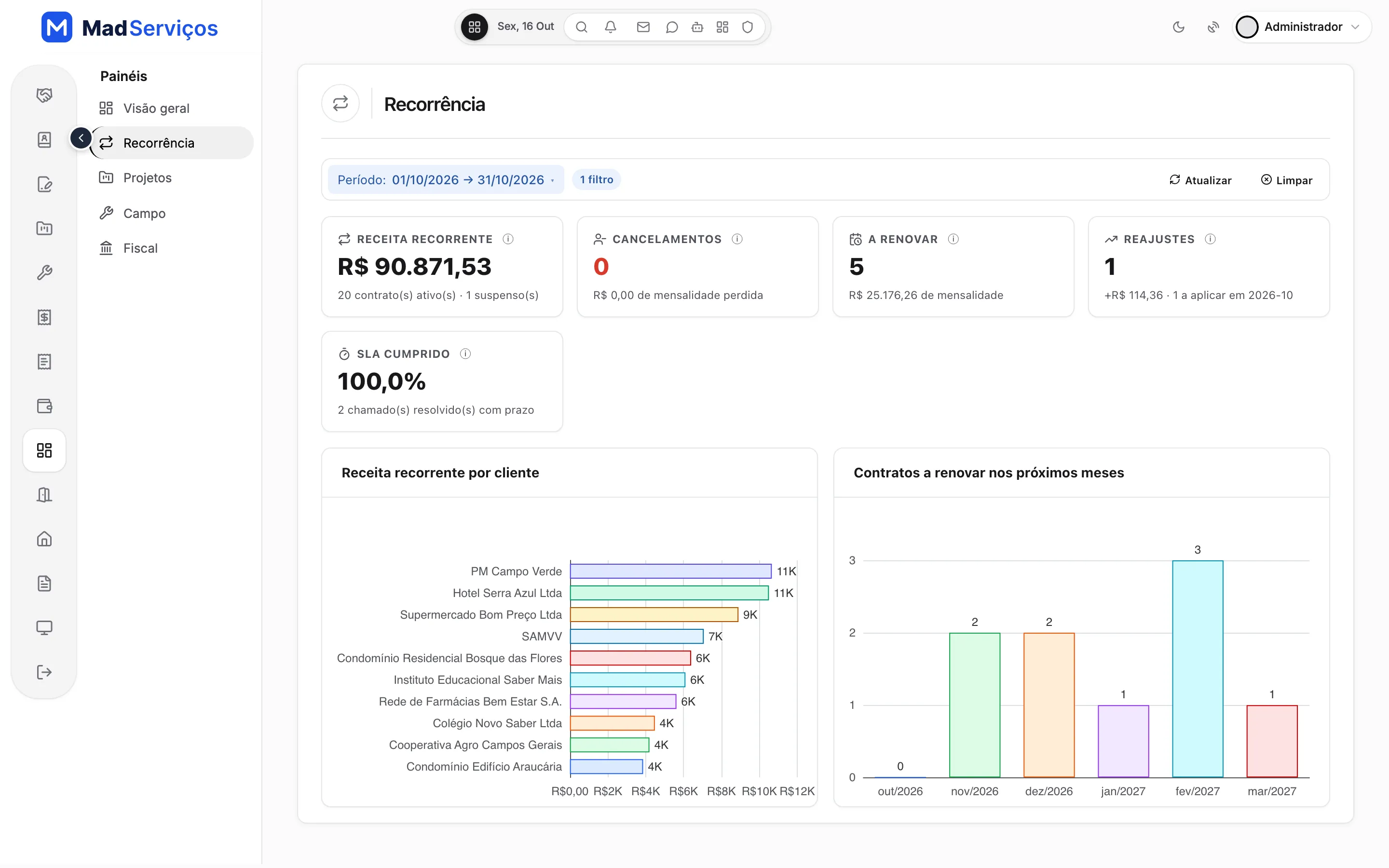Click the handshake icon in left rail
Image resolution: width=1389 pixels, height=868 pixels.
(x=44, y=95)
